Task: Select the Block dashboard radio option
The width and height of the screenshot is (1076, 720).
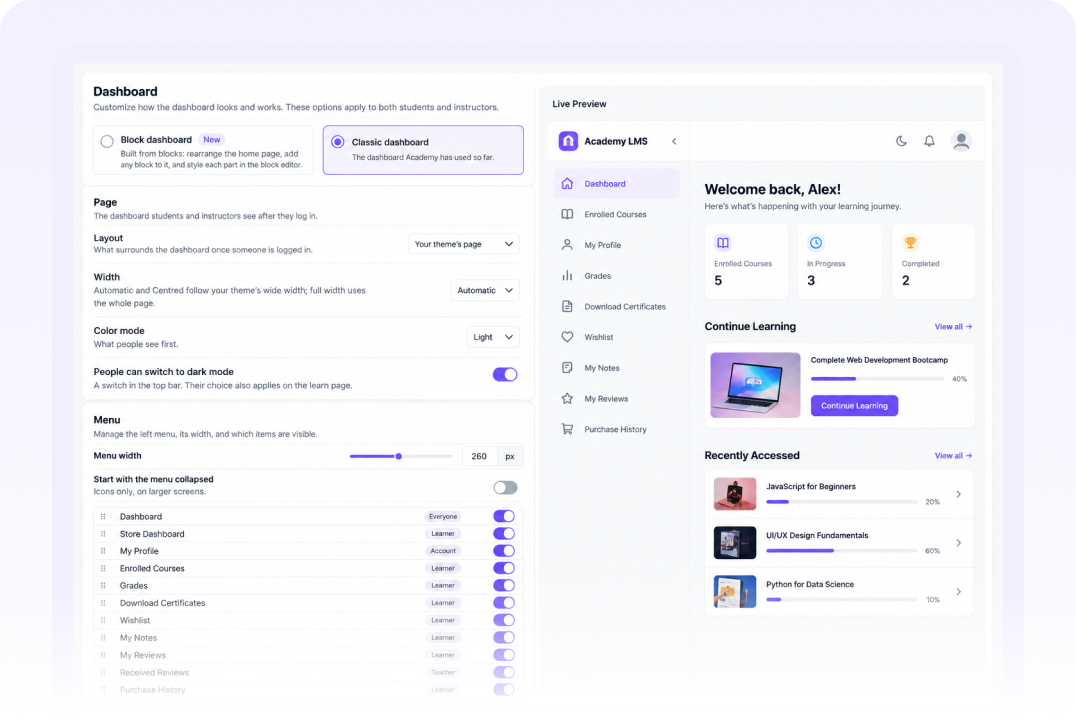Action: [107, 141]
